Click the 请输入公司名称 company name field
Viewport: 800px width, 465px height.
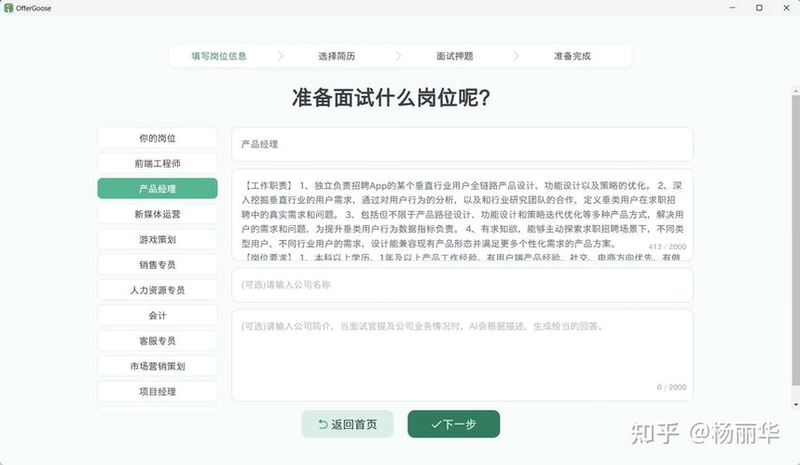pyautogui.click(x=462, y=285)
